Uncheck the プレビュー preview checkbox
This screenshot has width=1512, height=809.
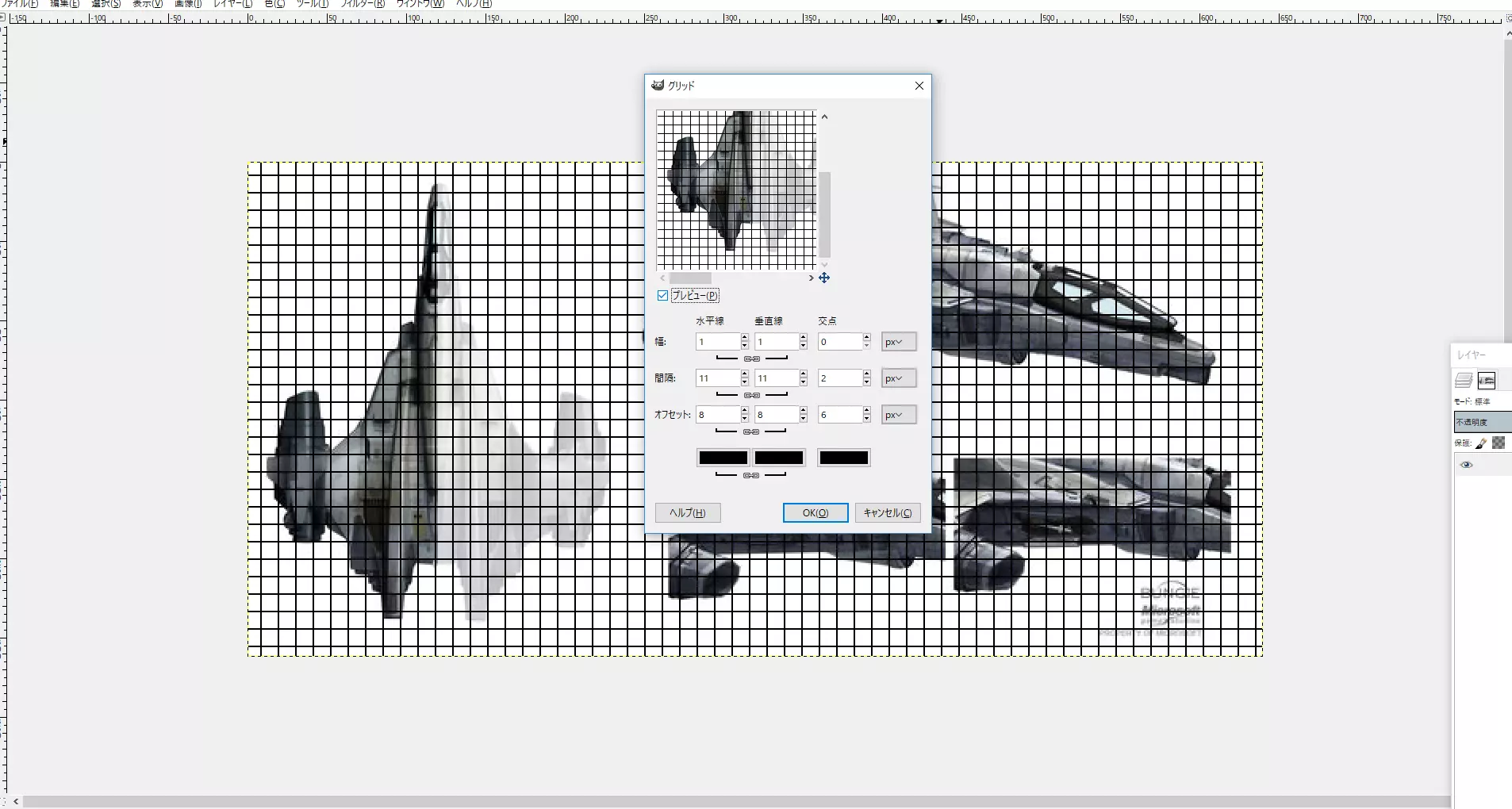[x=663, y=296]
